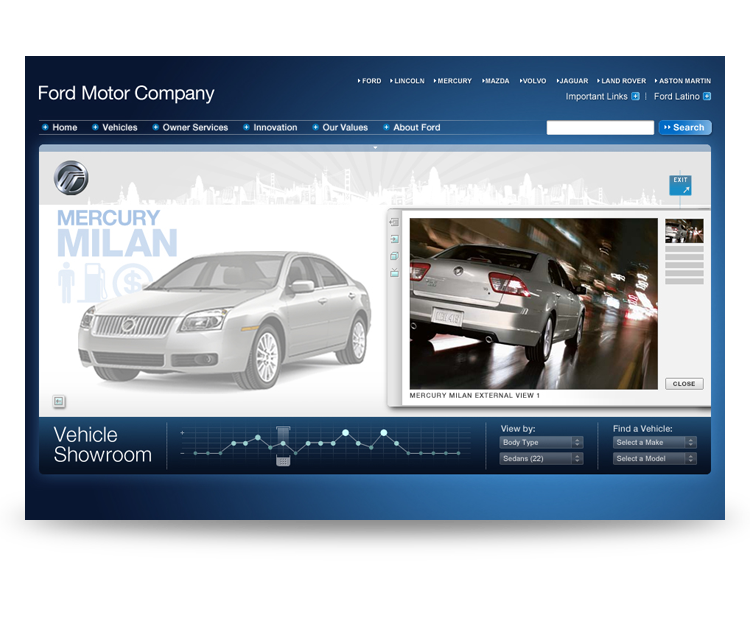Click the dollar sign price icon
This screenshot has width=750, height=634.
(127, 284)
